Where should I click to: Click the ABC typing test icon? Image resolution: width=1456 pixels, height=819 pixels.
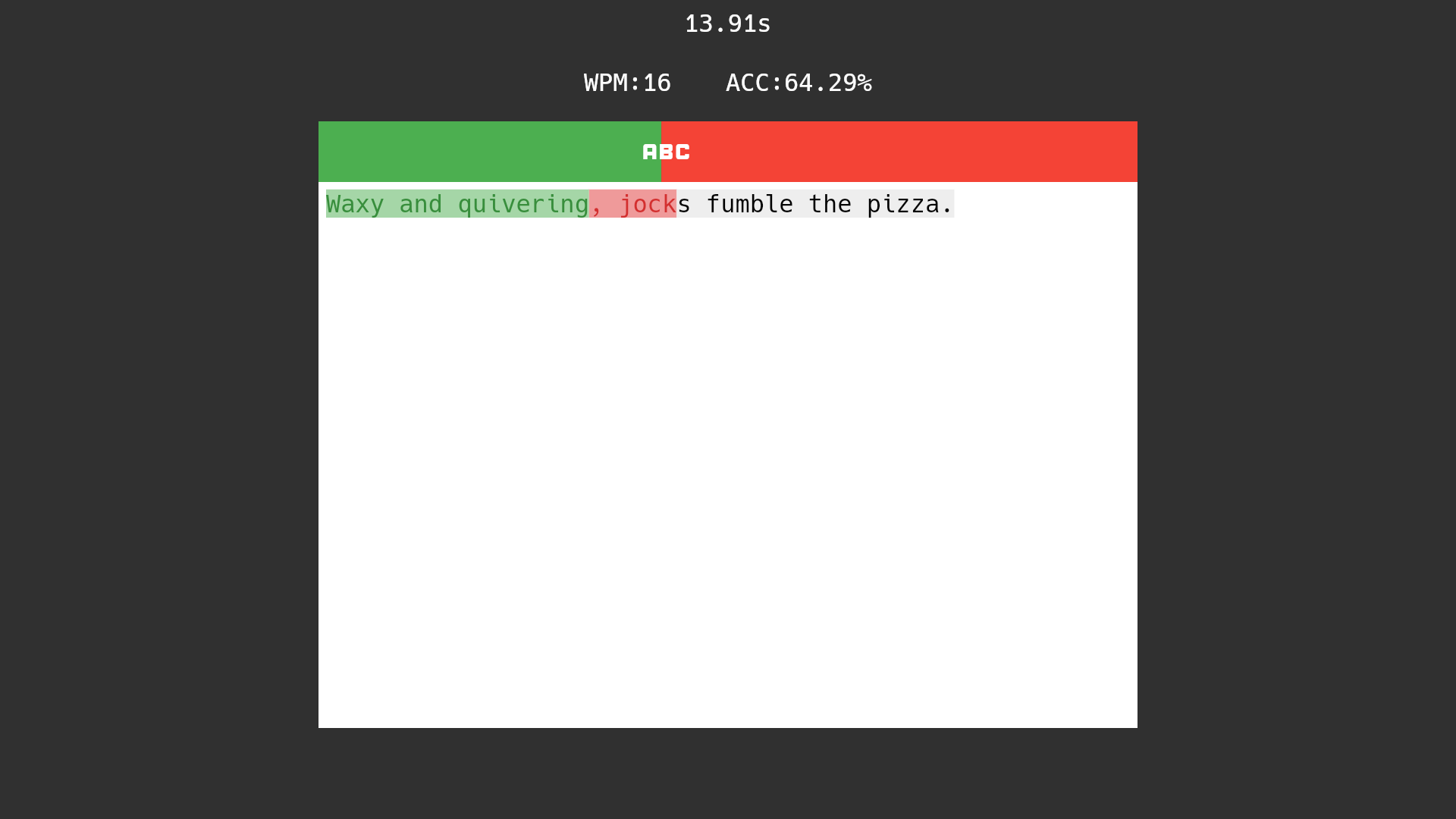coord(665,151)
